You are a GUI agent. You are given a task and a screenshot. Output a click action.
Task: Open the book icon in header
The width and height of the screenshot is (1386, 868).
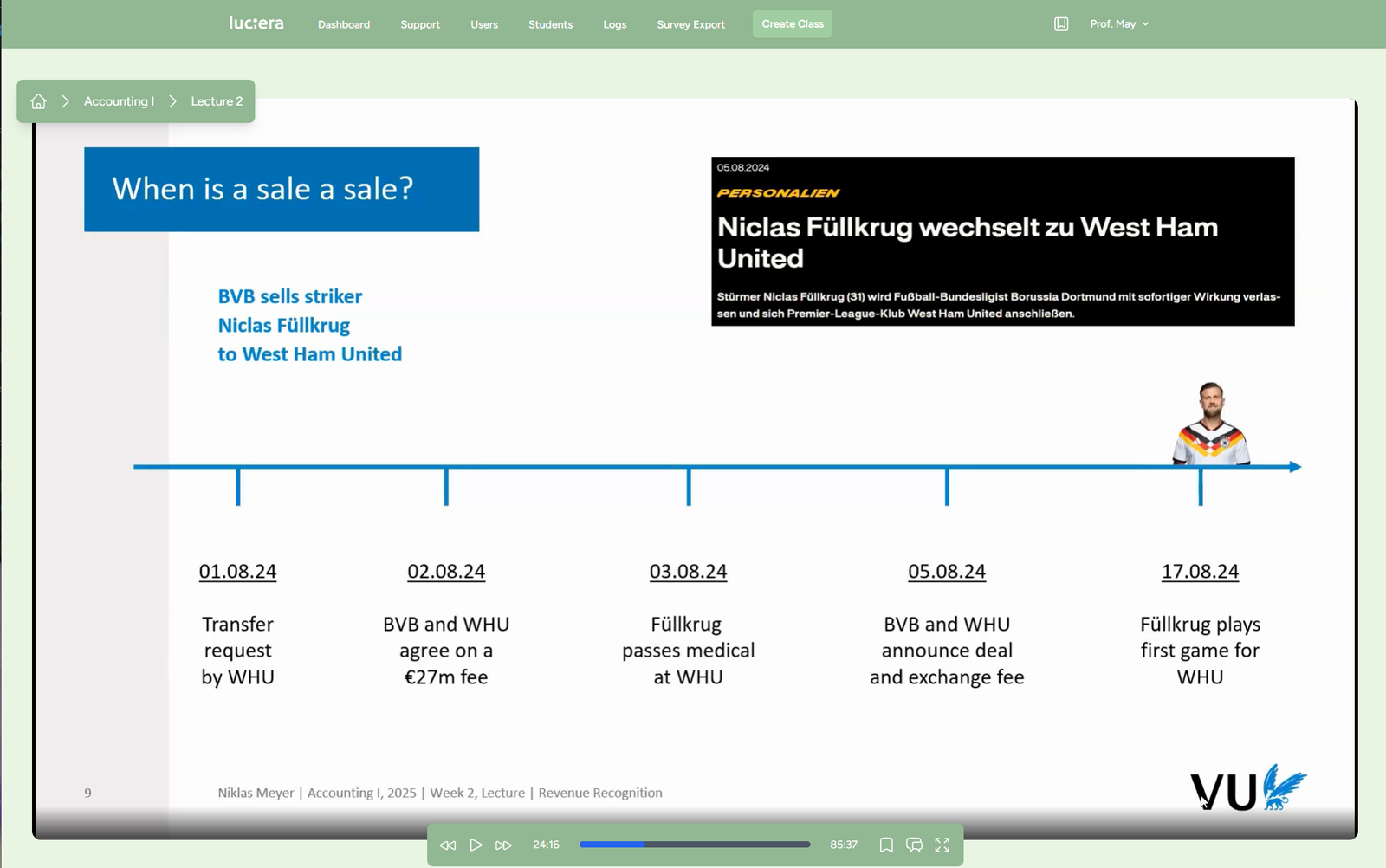(x=1061, y=24)
